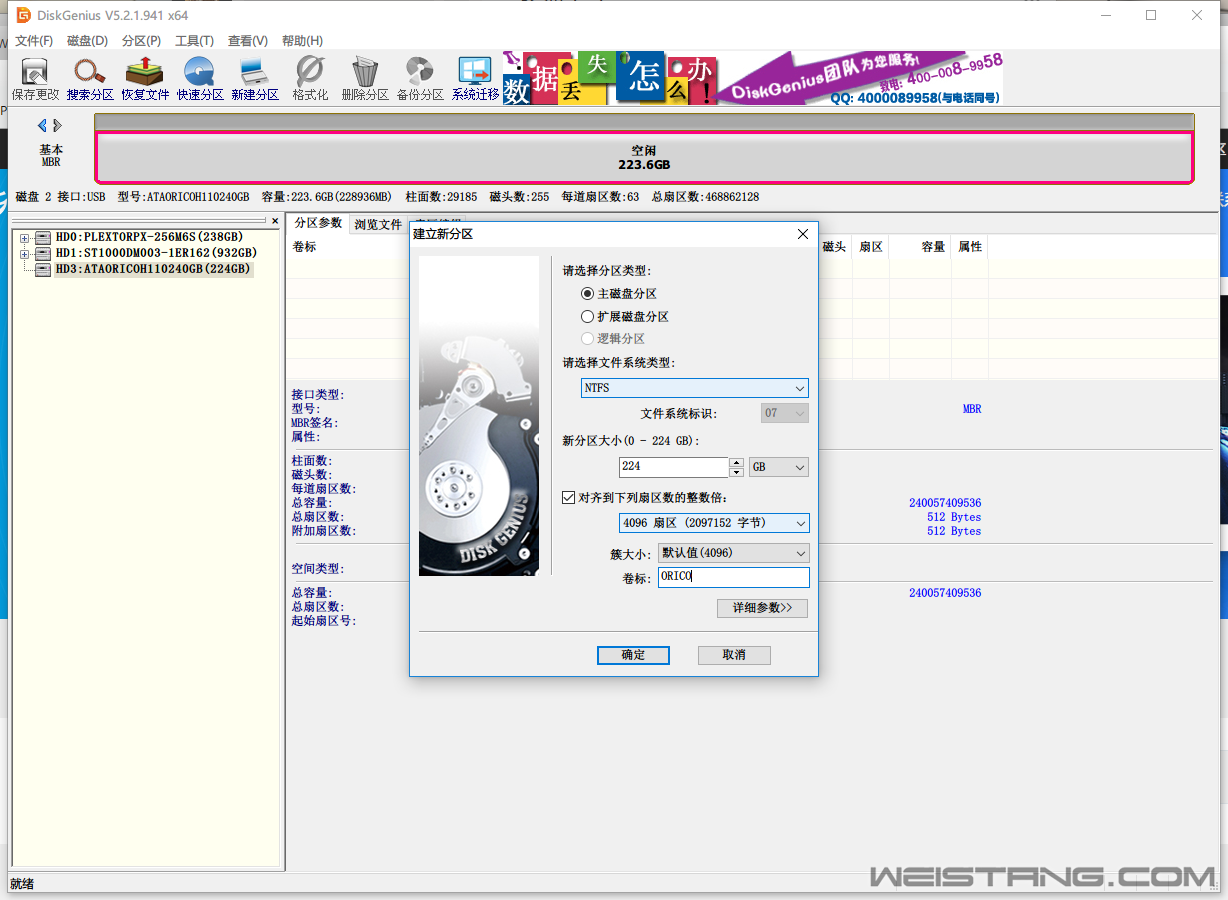Click the MBR value in disk properties
The image size is (1228, 900).
click(x=972, y=409)
